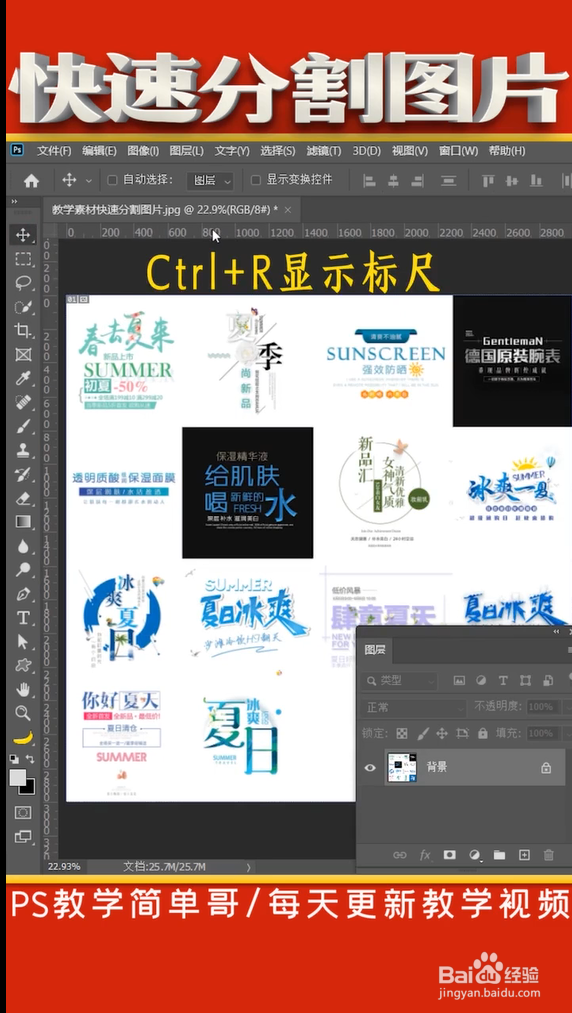The height and width of the screenshot is (1013, 572).
Task: Select the Blur tool
Action: point(23,546)
